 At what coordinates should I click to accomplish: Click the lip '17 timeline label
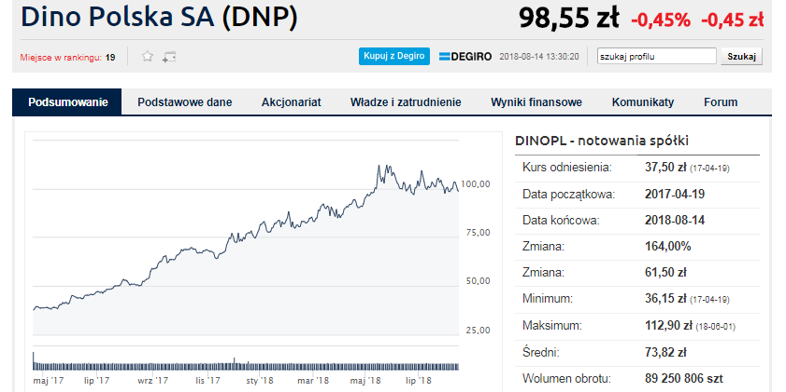pyautogui.click(x=97, y=380)
